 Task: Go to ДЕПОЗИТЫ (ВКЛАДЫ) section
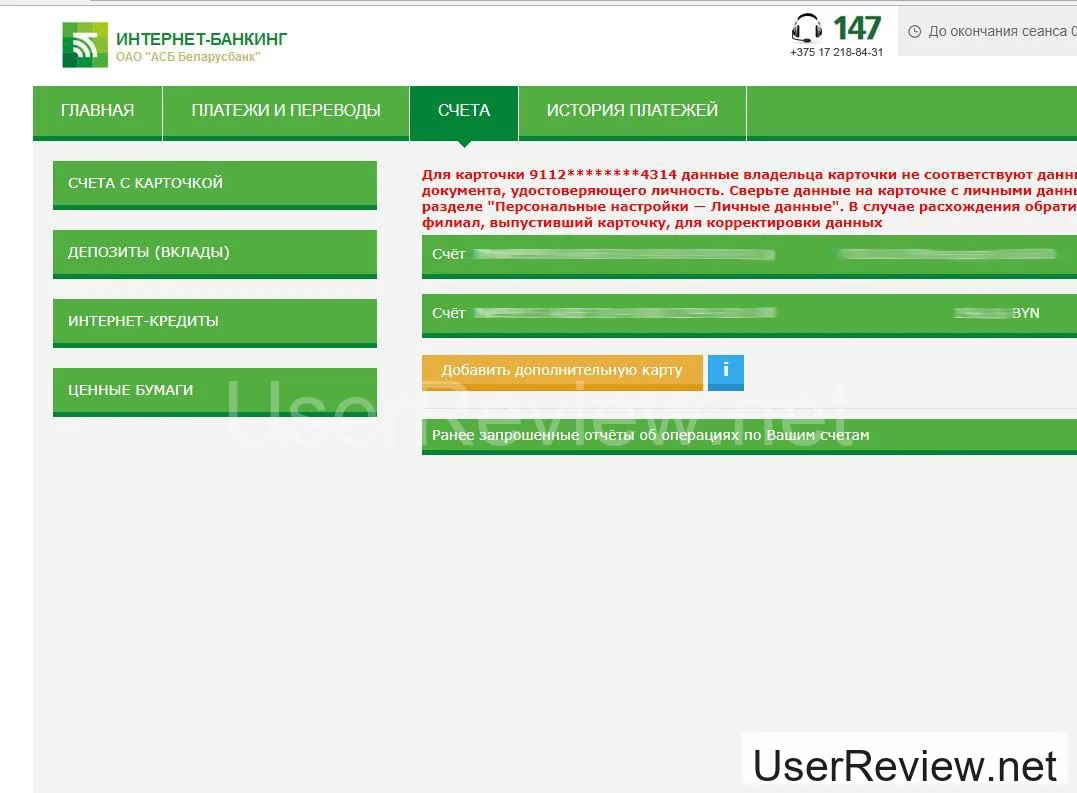[x=214, y=253]
